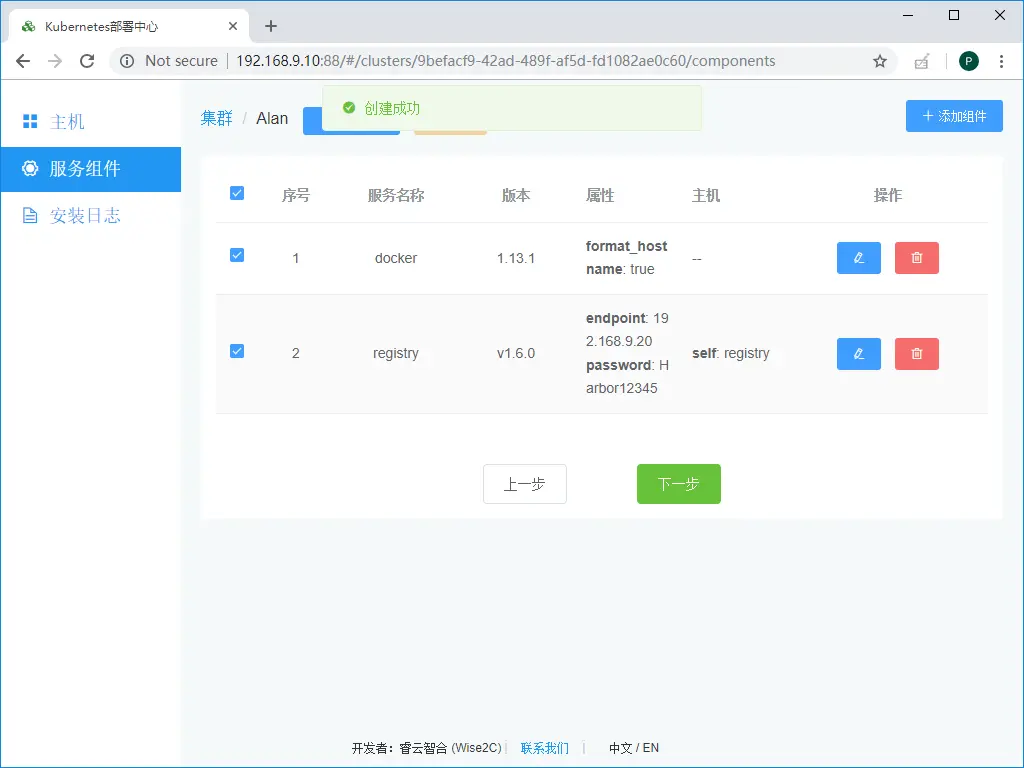Click the Alan breadcrumb text
The image size is (1024, 768).
pyautogui.click(x=272, y=118)
